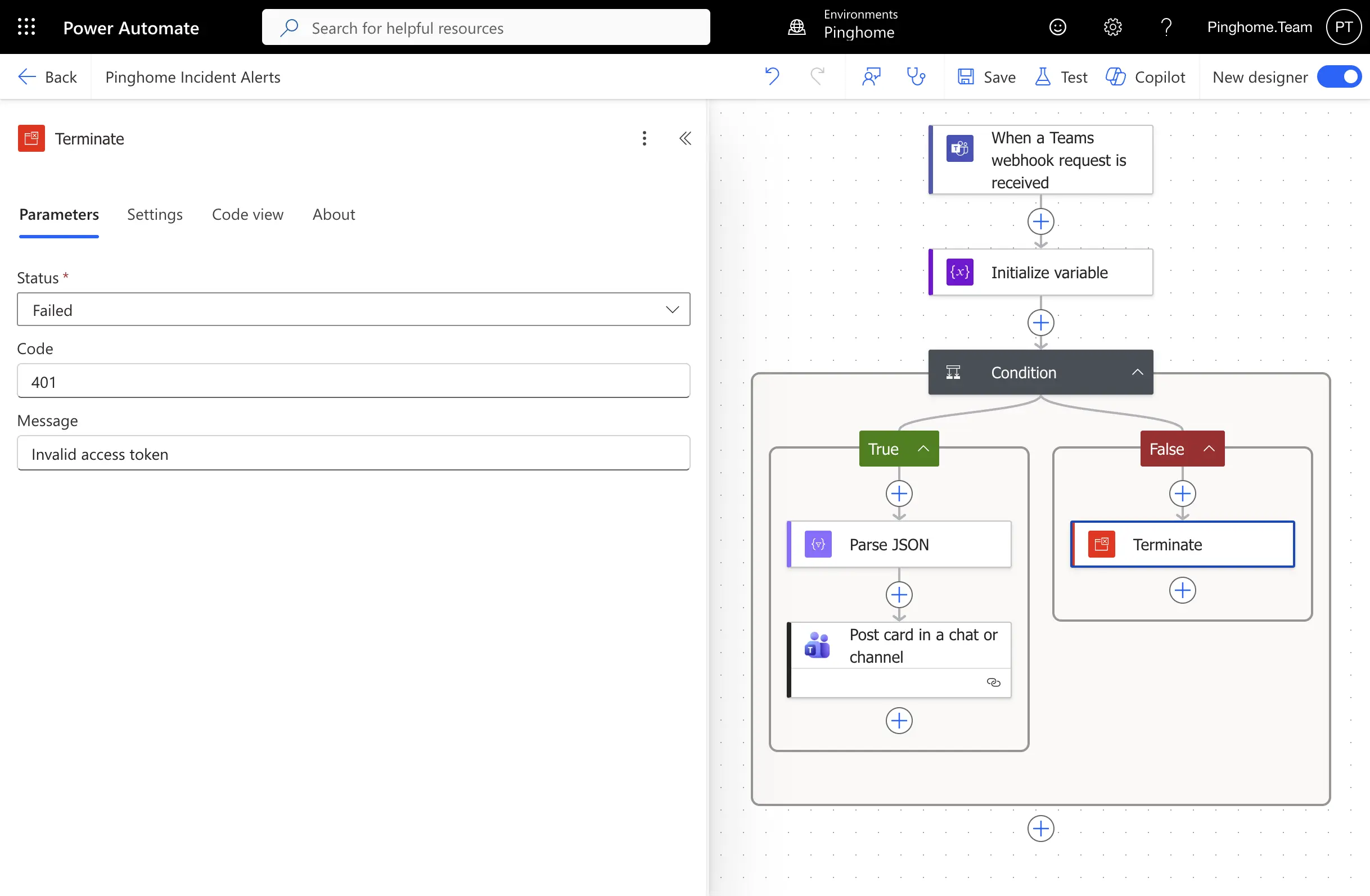Disable the New designer toggle
Viewport: 1370px width, 896px height.
pyautogui.click(x=1340, y=76)
